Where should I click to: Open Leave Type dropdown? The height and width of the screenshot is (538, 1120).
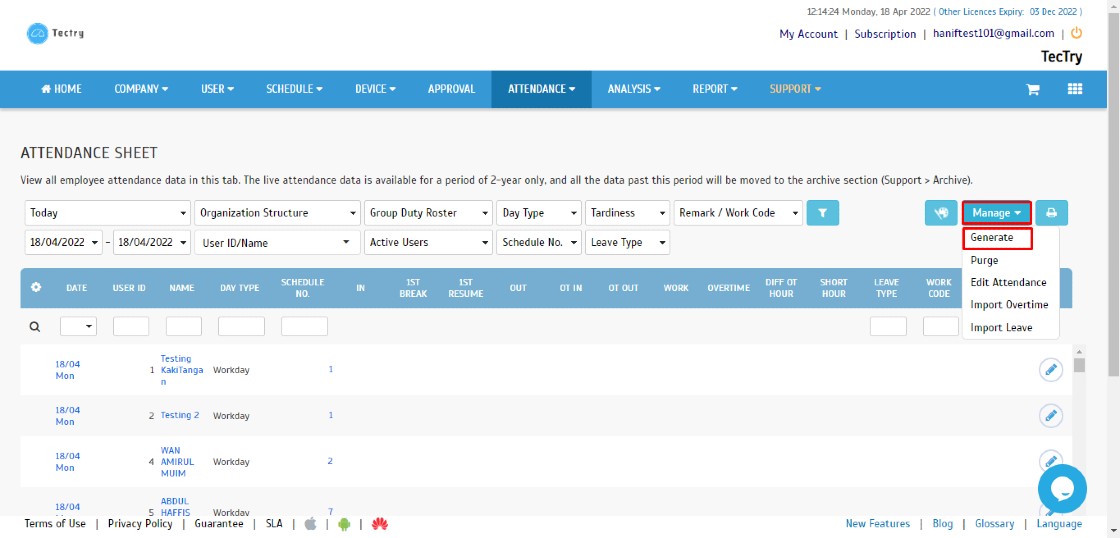pos(628,242)
